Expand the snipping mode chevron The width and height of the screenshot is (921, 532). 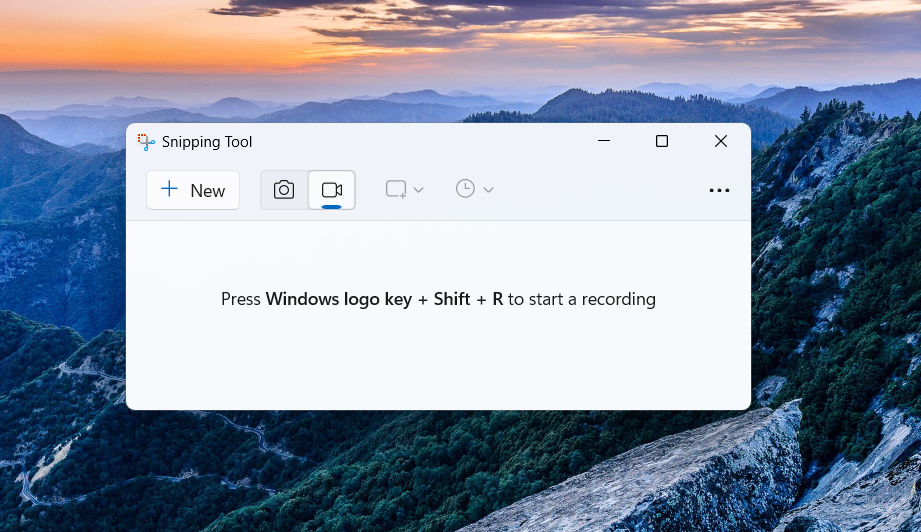click(x=419, y=190)
